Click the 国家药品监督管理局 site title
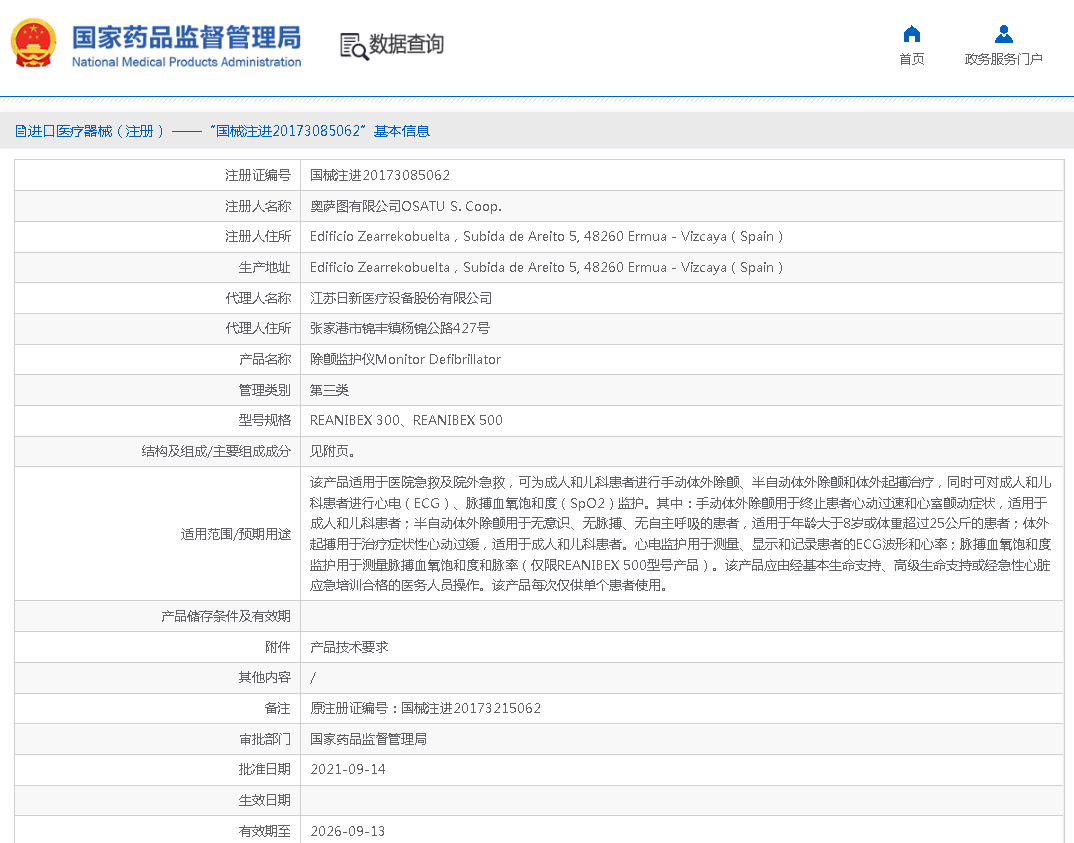Screen dimensions: 1074x843 [186, 37]
